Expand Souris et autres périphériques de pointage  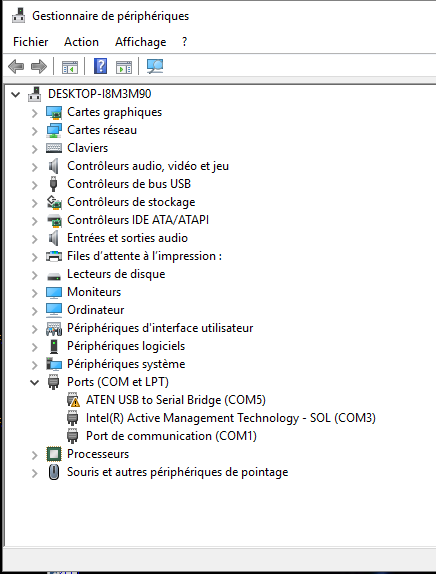click(34, 473)
